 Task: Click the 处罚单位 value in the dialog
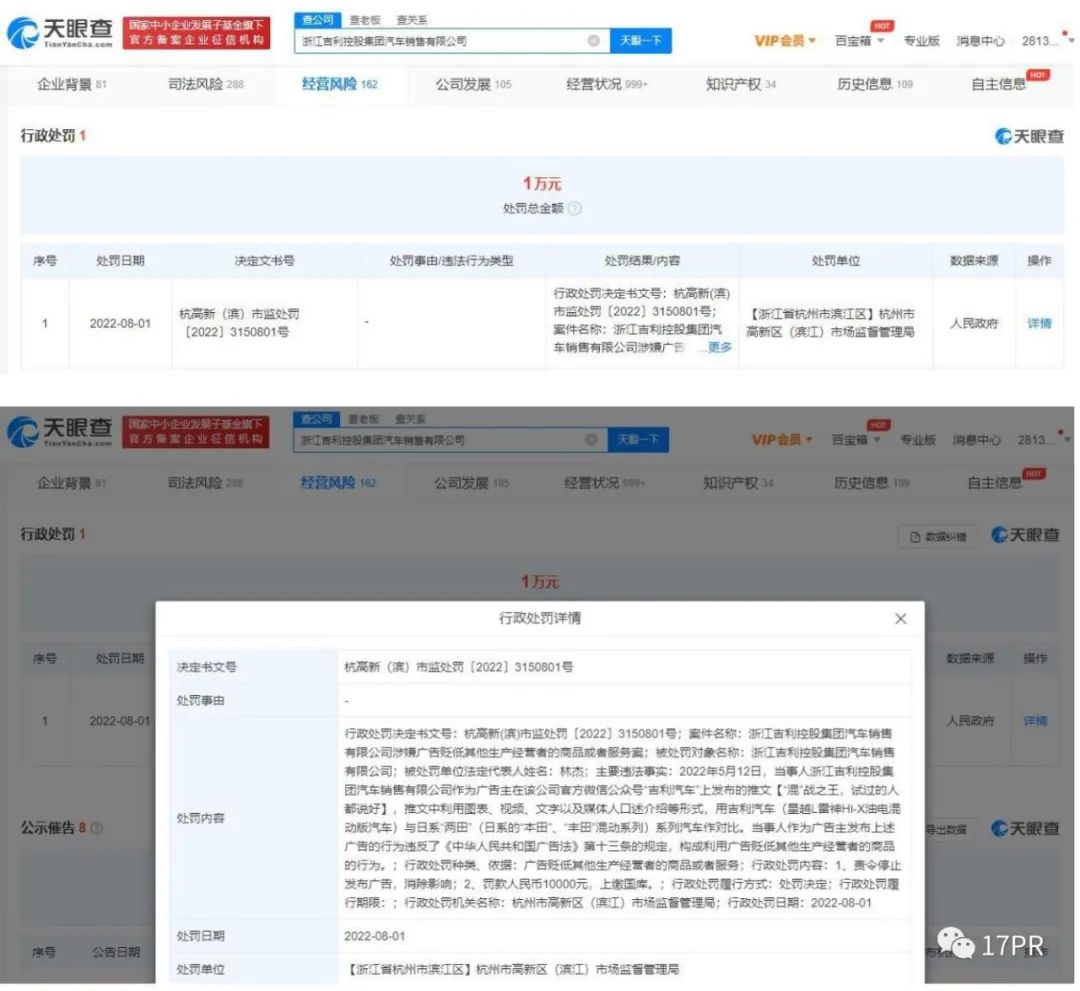click(x=512, y=969)
